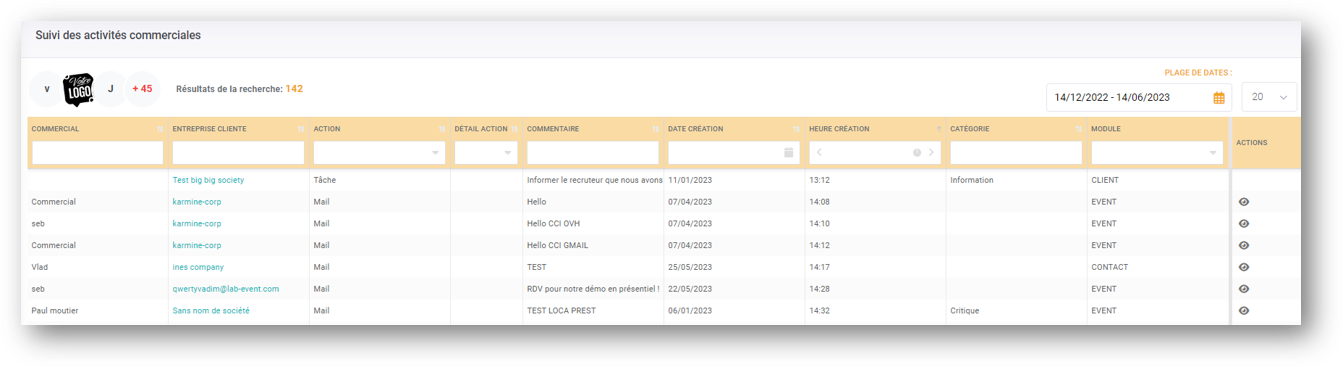Select the Votre Logo avatar
This screenshot has height=367, width=1343.
[79, 89]
